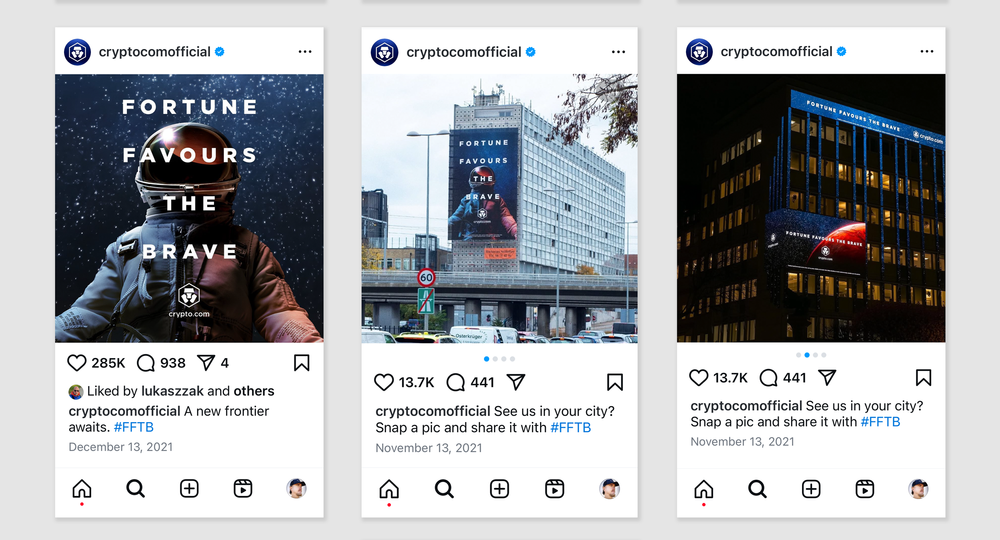Tap Search icon below the December 13 post
The width and height of the screenshot is (1000, 540).
tap(135, 489)
